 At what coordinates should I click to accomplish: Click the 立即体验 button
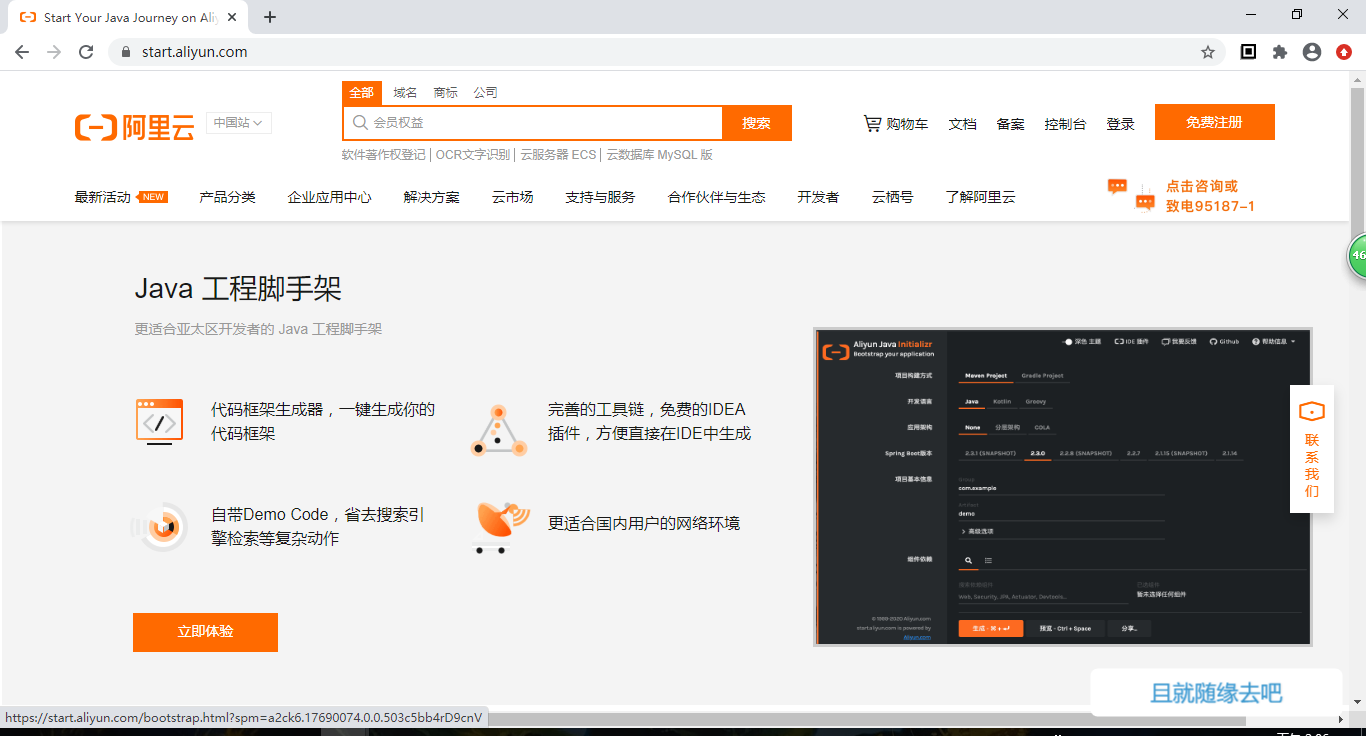tap(205, 632)
